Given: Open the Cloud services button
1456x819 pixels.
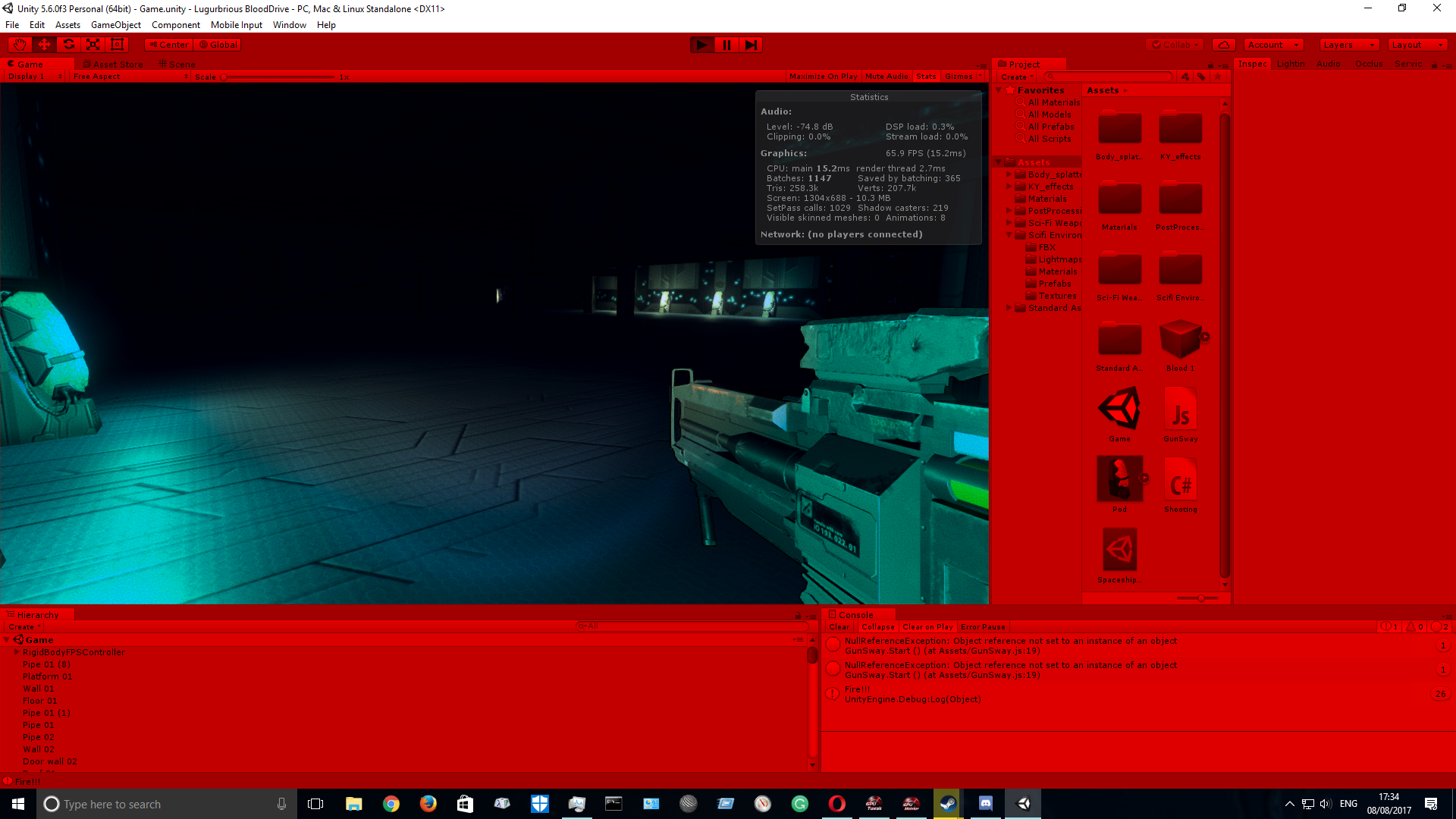Looking at the screenshot, I should pos(1224,45).
